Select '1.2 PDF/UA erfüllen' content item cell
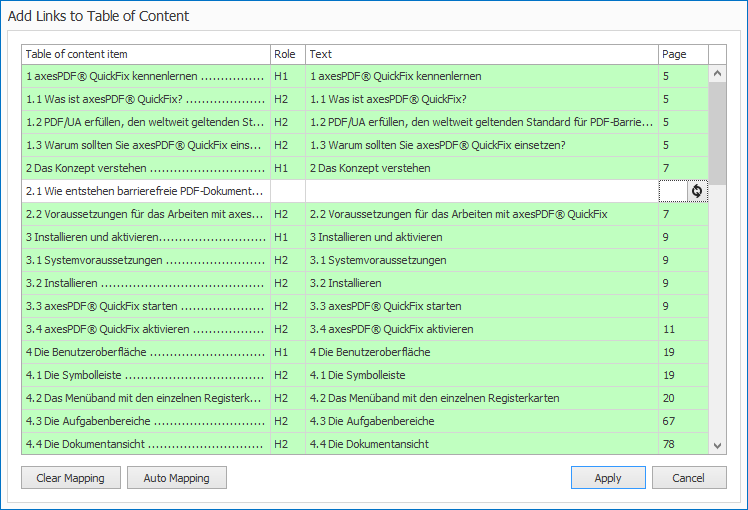Image resolution: width=748 pixels, height=510 pixels. [146, 122]
